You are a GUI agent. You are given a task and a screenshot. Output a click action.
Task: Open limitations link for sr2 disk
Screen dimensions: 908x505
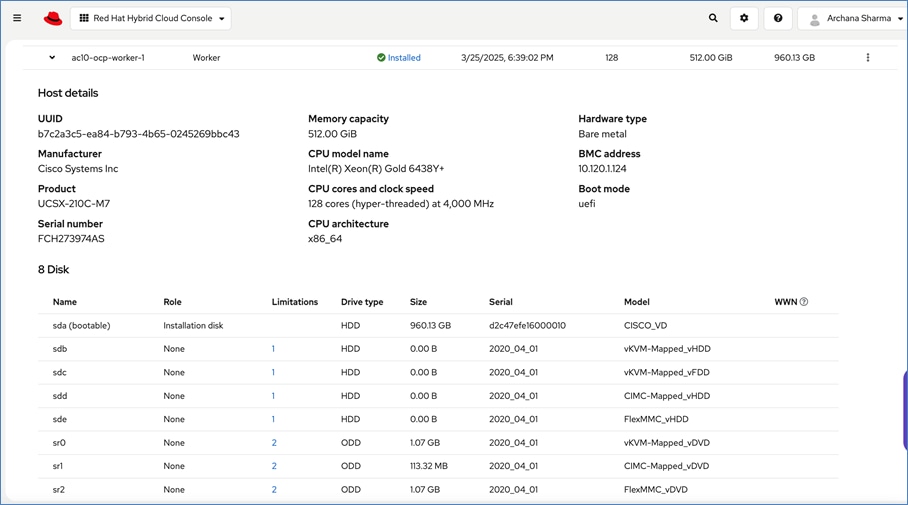[x=274, y=489]
